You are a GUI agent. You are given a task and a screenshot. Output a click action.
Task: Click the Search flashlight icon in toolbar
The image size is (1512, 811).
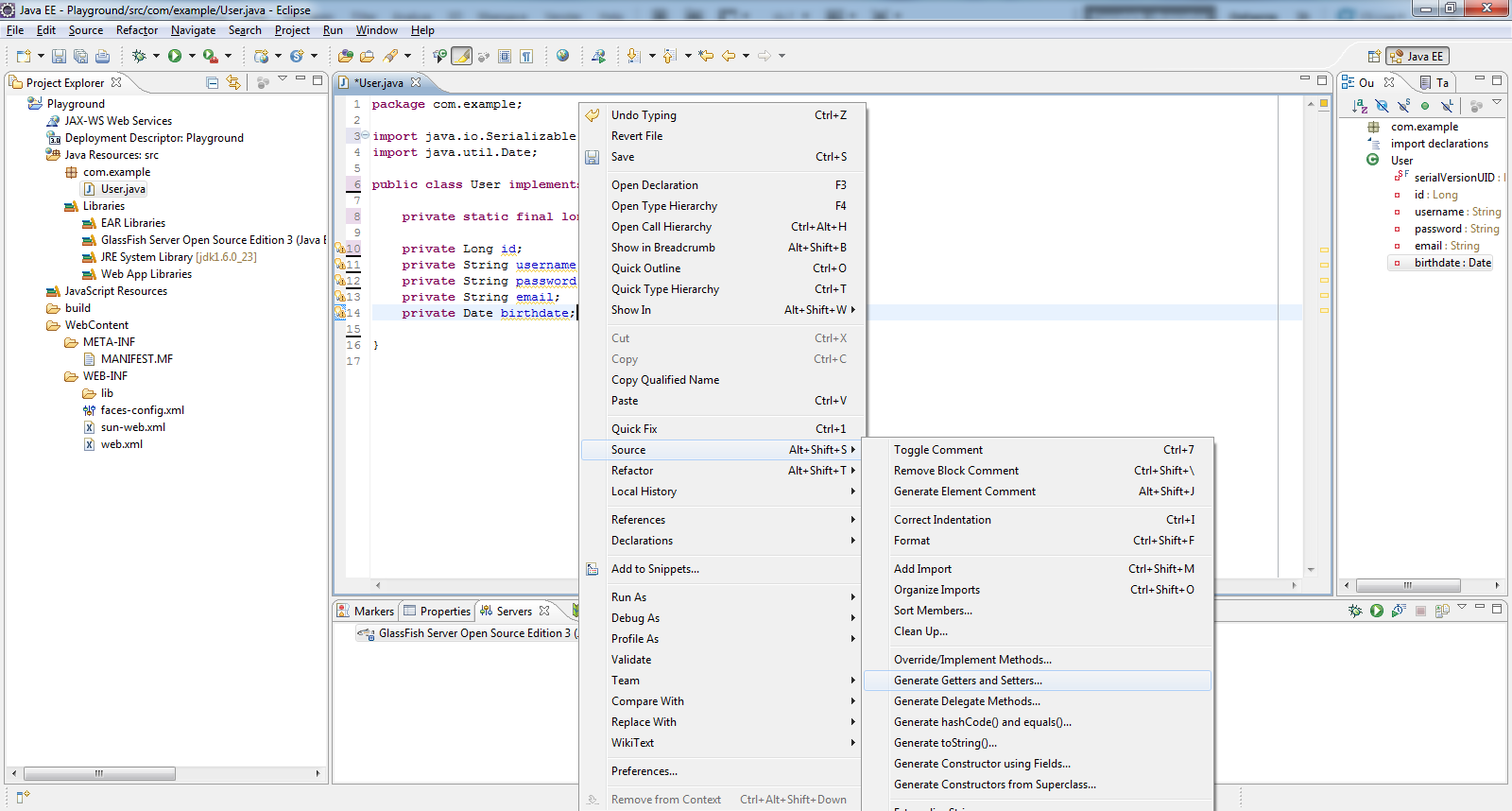pos(390,56)
